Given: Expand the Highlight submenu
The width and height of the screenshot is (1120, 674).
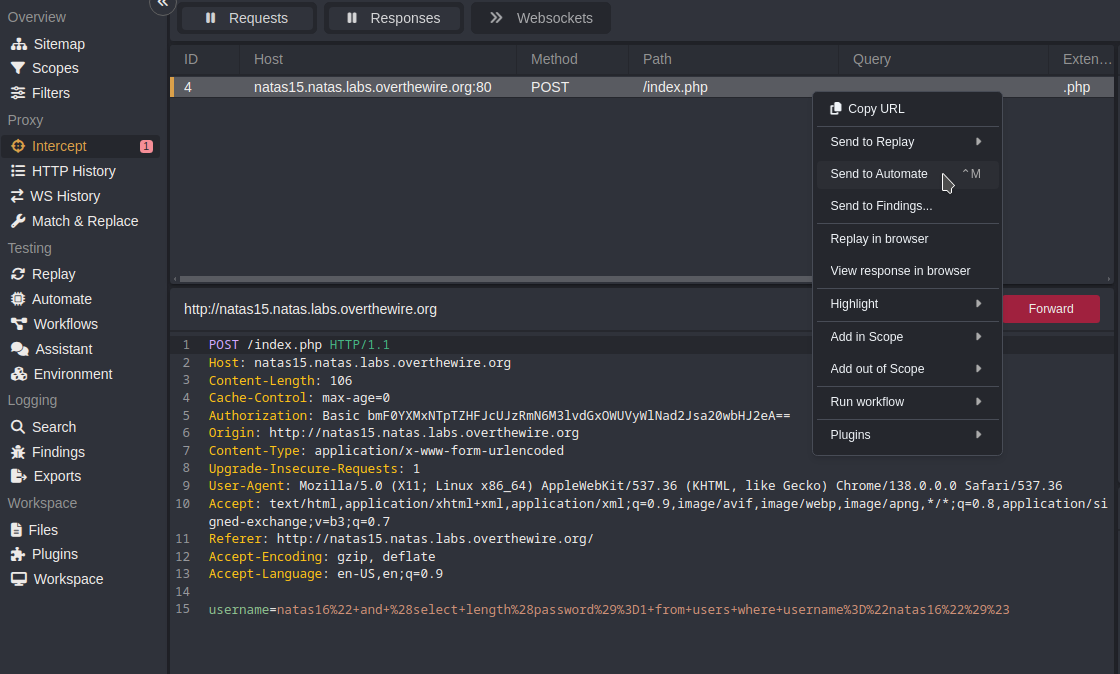Looking at the screenshot, I should click(907, 304).
